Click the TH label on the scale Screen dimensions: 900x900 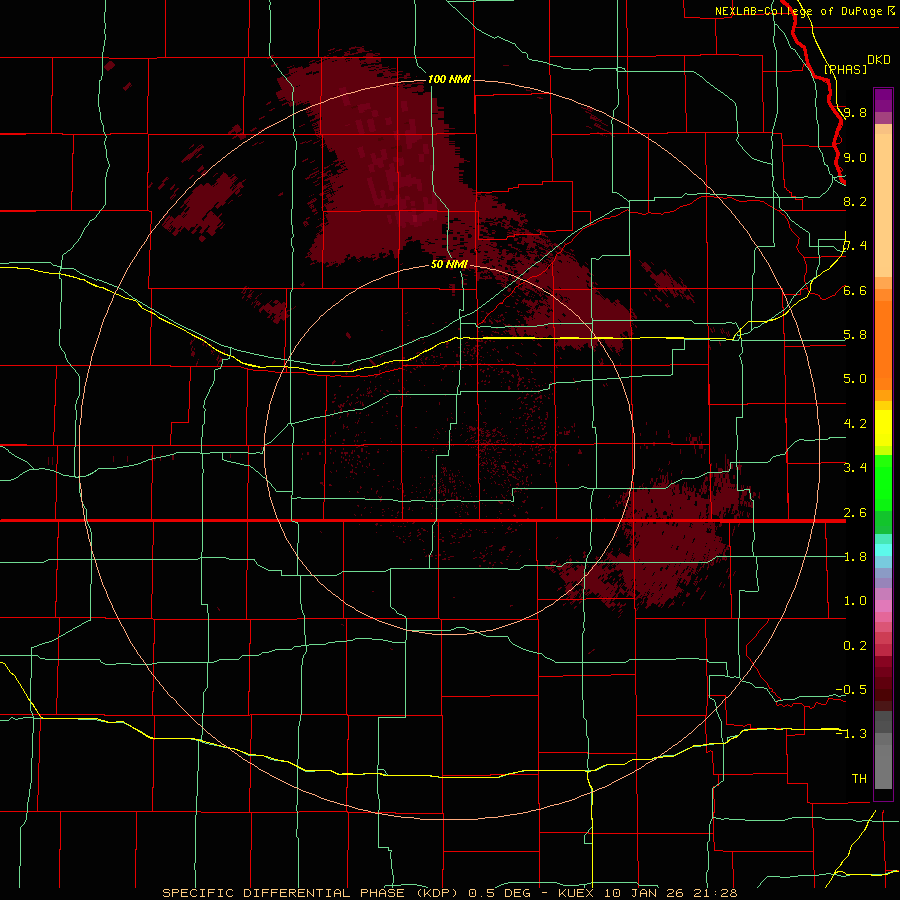(859, 779)
